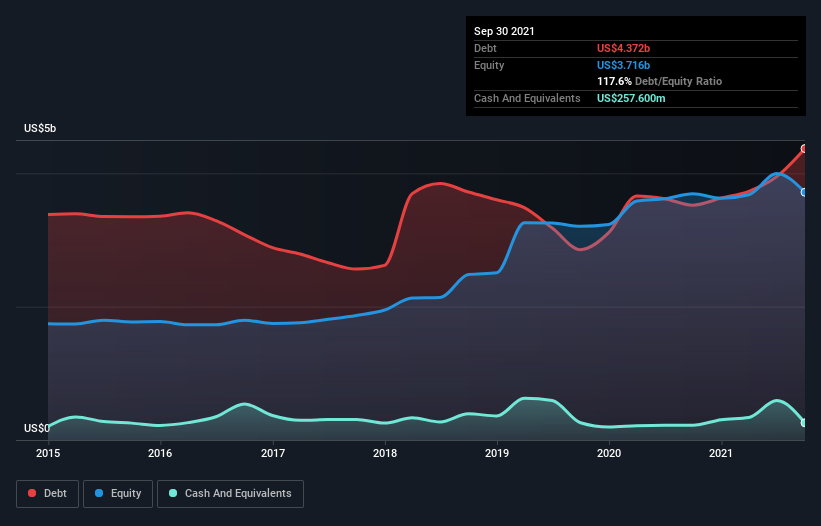
Task: Click the US$4.372b debt value
Action: tap(624, 48)
